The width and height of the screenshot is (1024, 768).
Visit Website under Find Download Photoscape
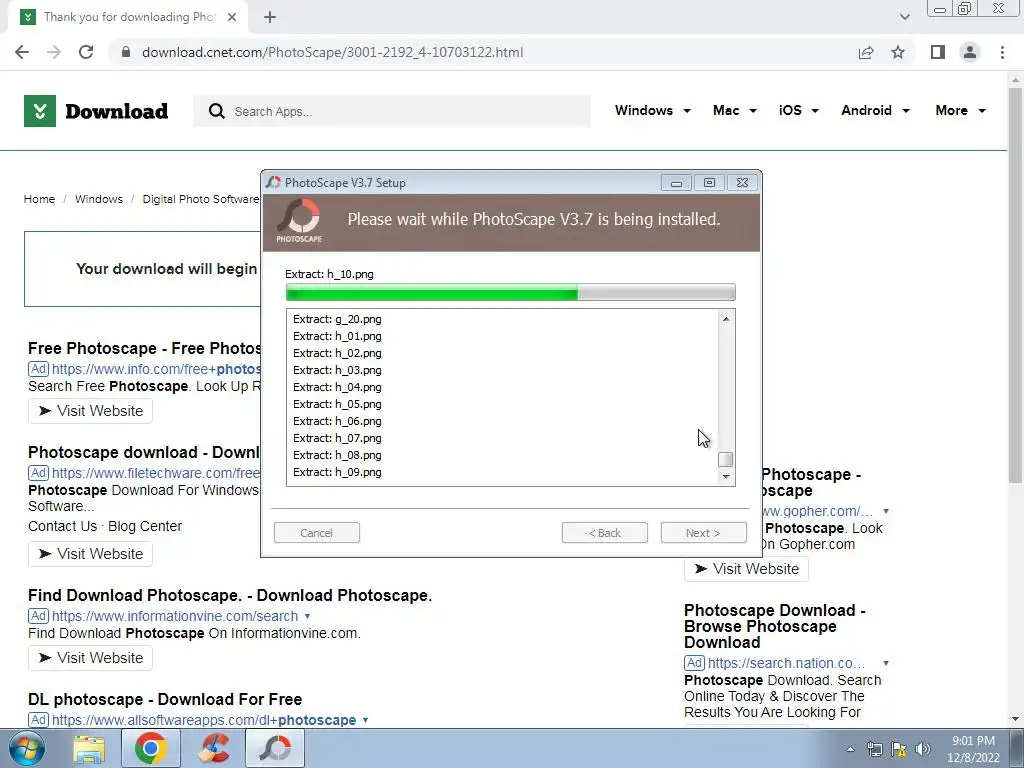tap(90, 658)
